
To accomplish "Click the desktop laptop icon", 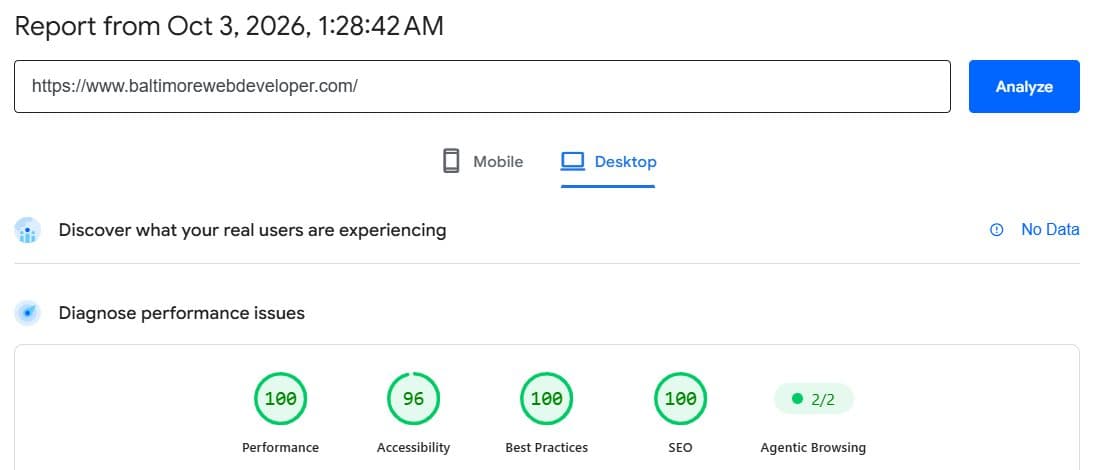I will [x=572, y=161].
